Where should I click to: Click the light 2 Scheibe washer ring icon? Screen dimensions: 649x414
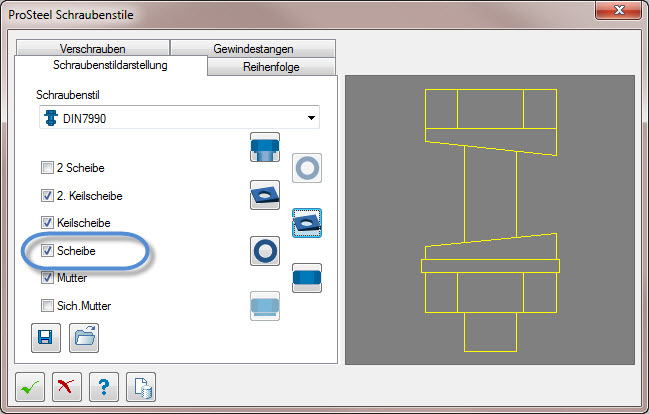coord(307,168)
